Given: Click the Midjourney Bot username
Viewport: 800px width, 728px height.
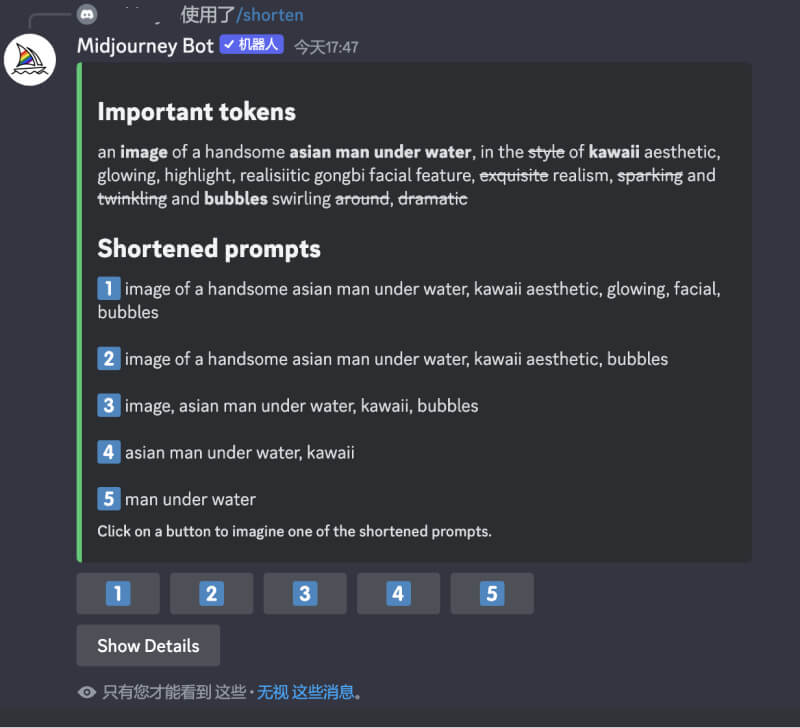Looking at the screenshot, I should point(145,46).
